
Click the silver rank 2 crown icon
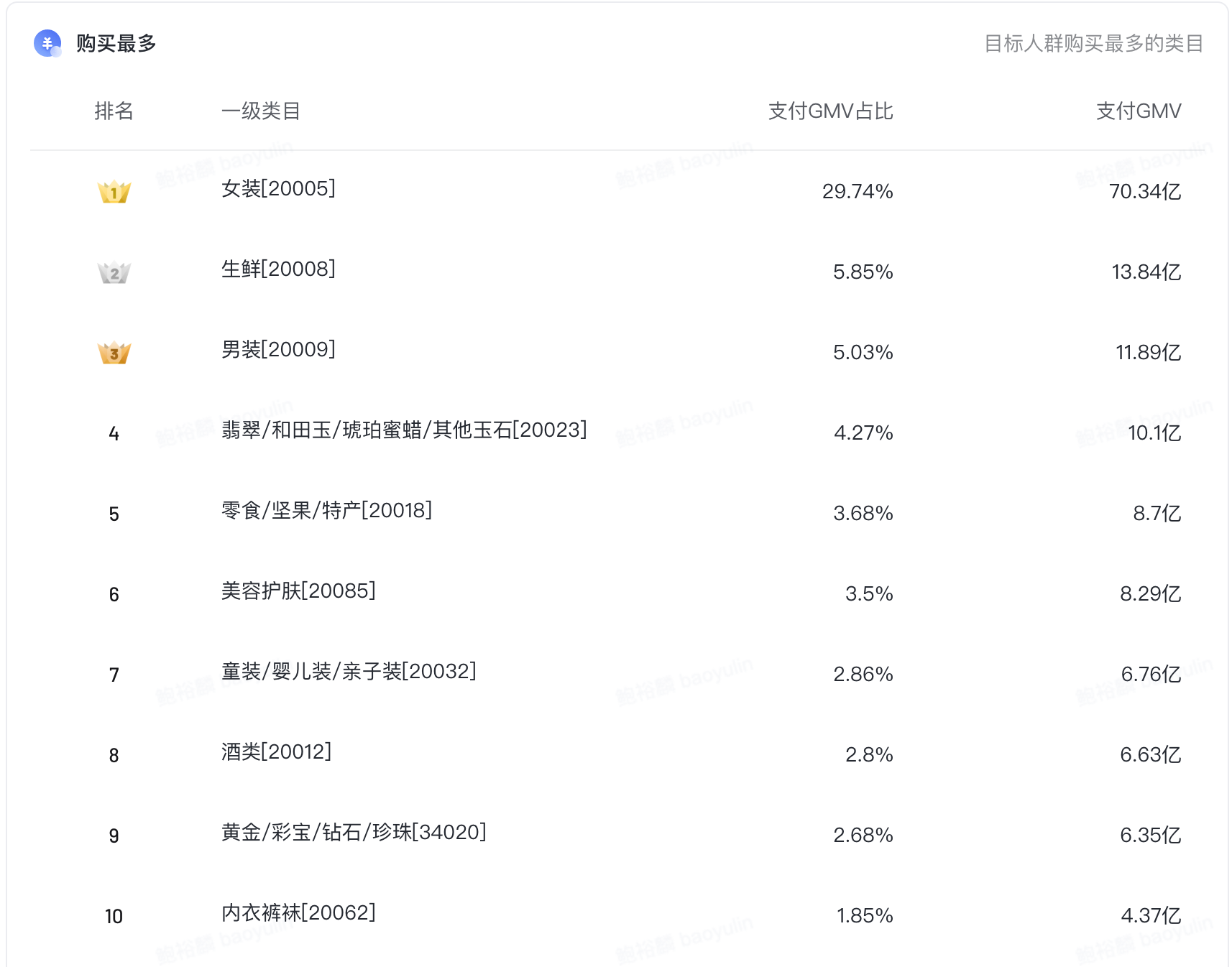point(114,272)
